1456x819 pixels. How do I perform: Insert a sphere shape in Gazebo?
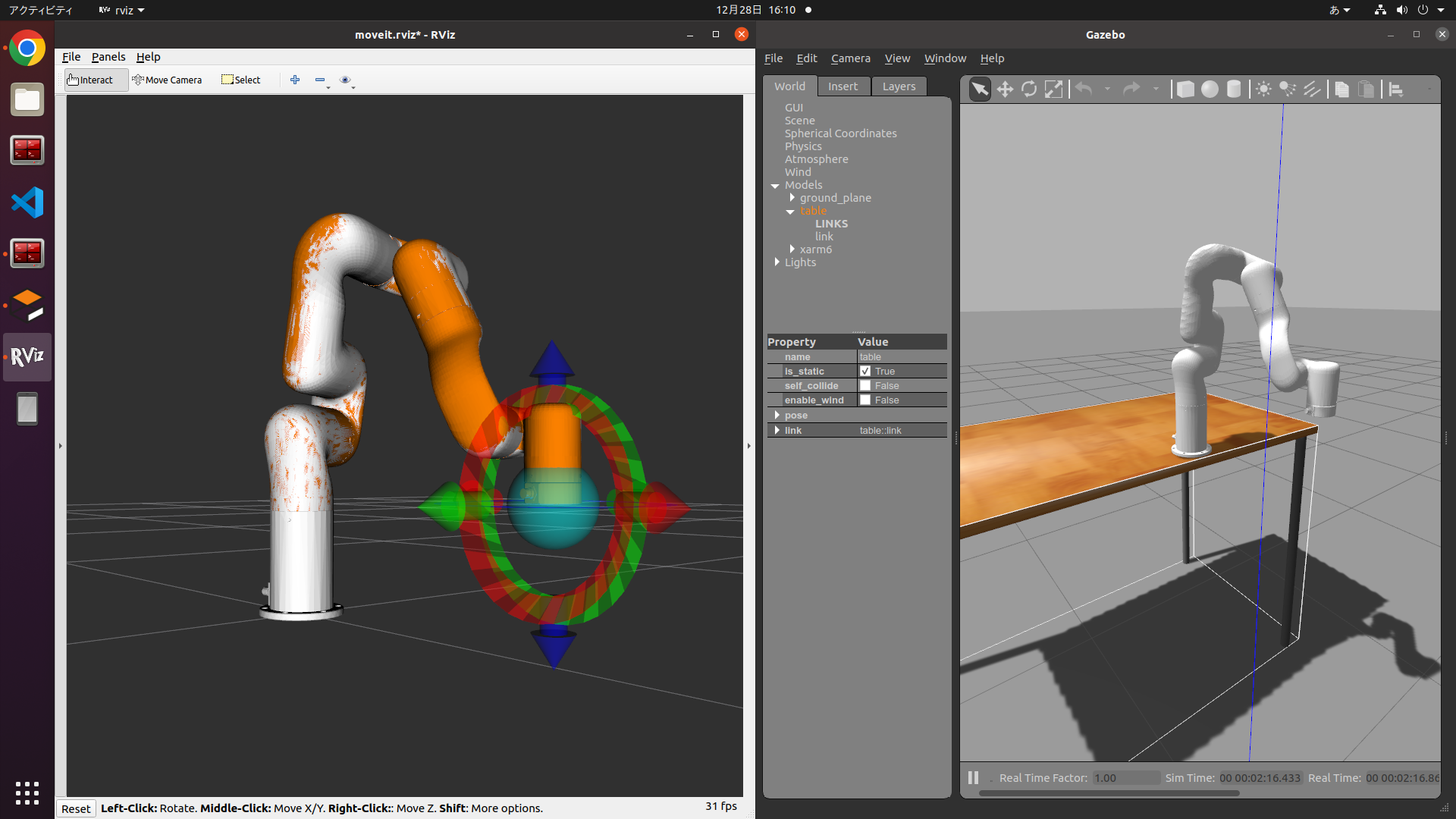pos(1210,89)
